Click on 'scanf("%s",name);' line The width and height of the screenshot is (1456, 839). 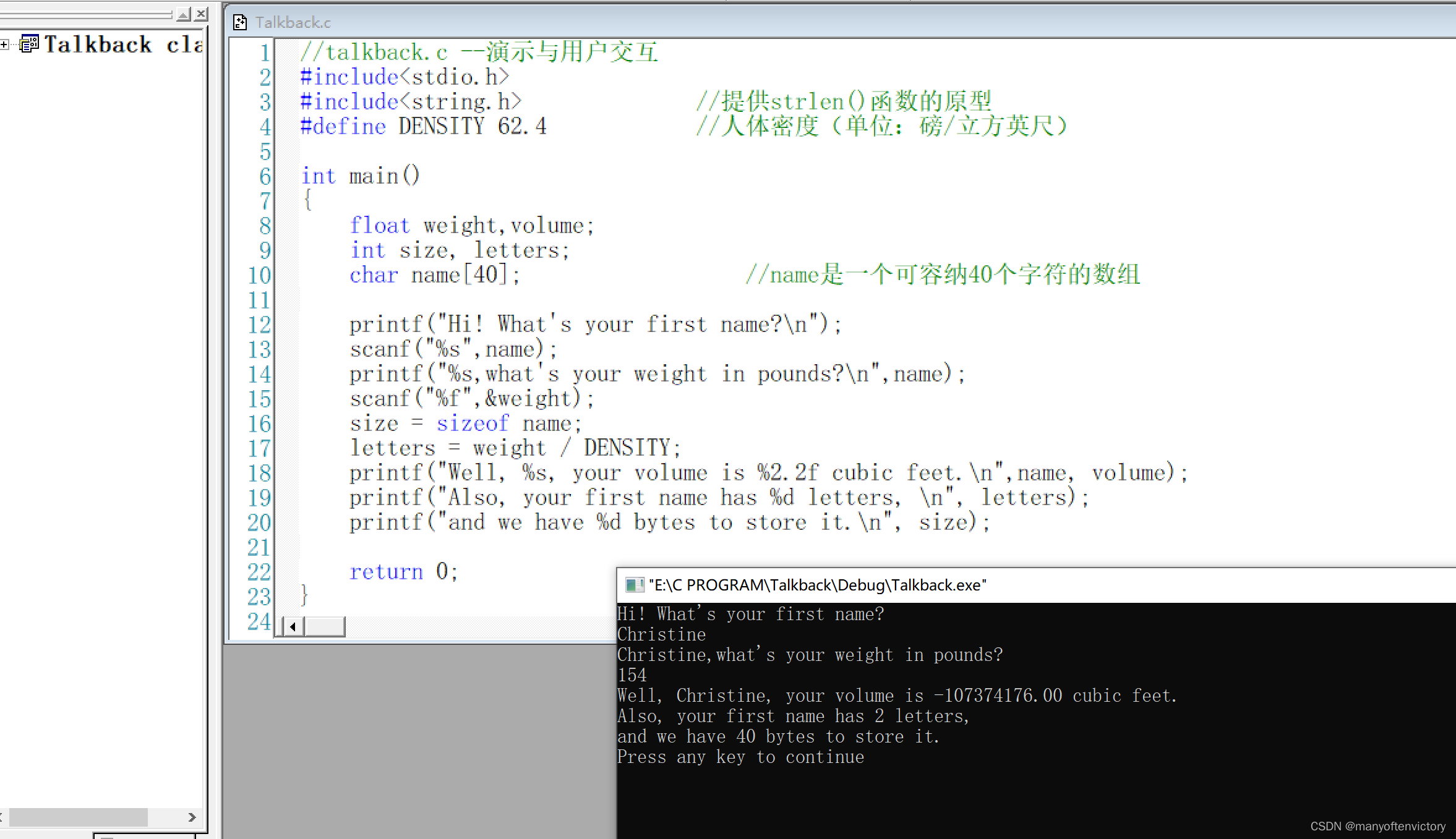[453, 349]
